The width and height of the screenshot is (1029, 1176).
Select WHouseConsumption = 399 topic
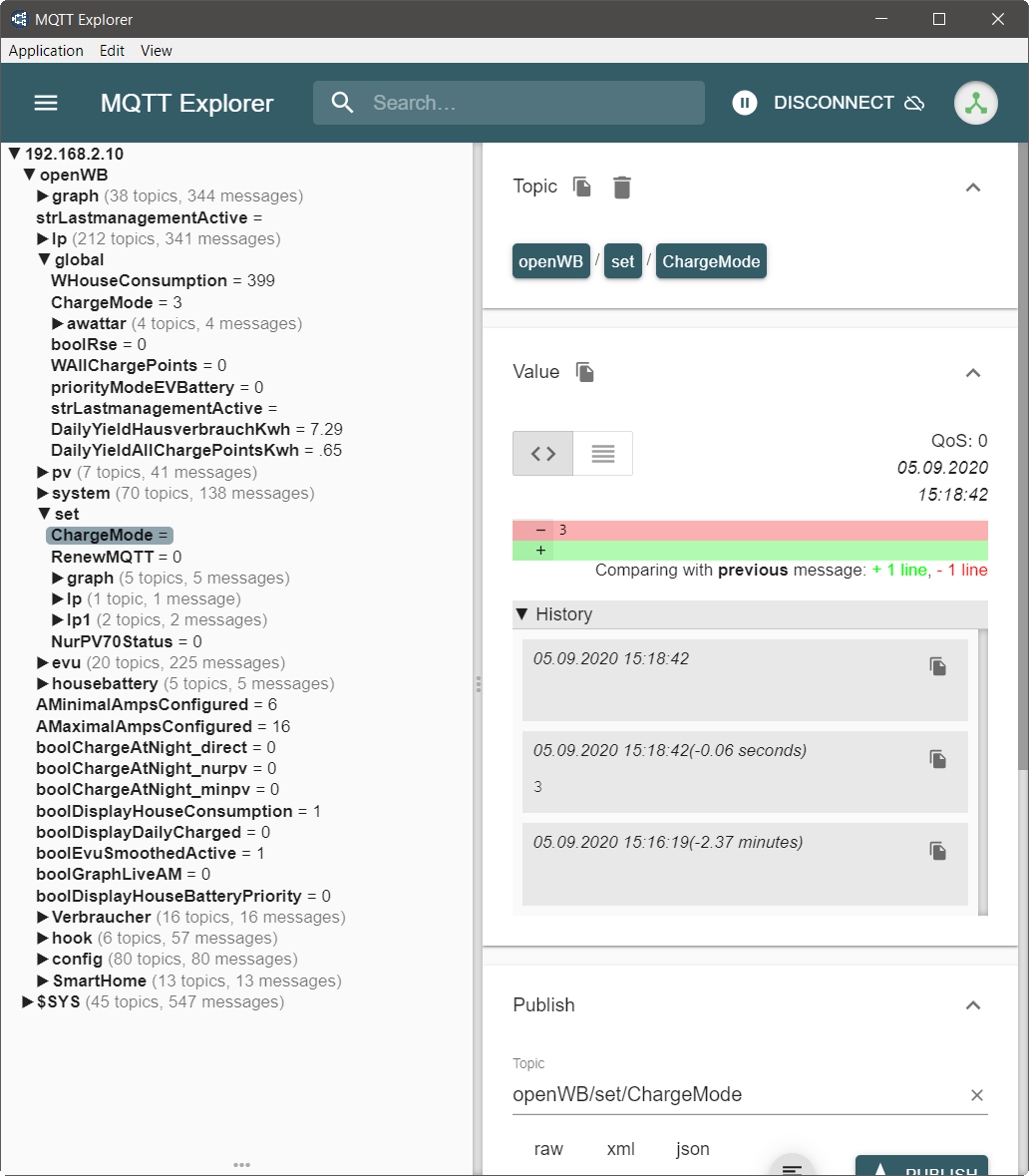(x=163, y=280)
